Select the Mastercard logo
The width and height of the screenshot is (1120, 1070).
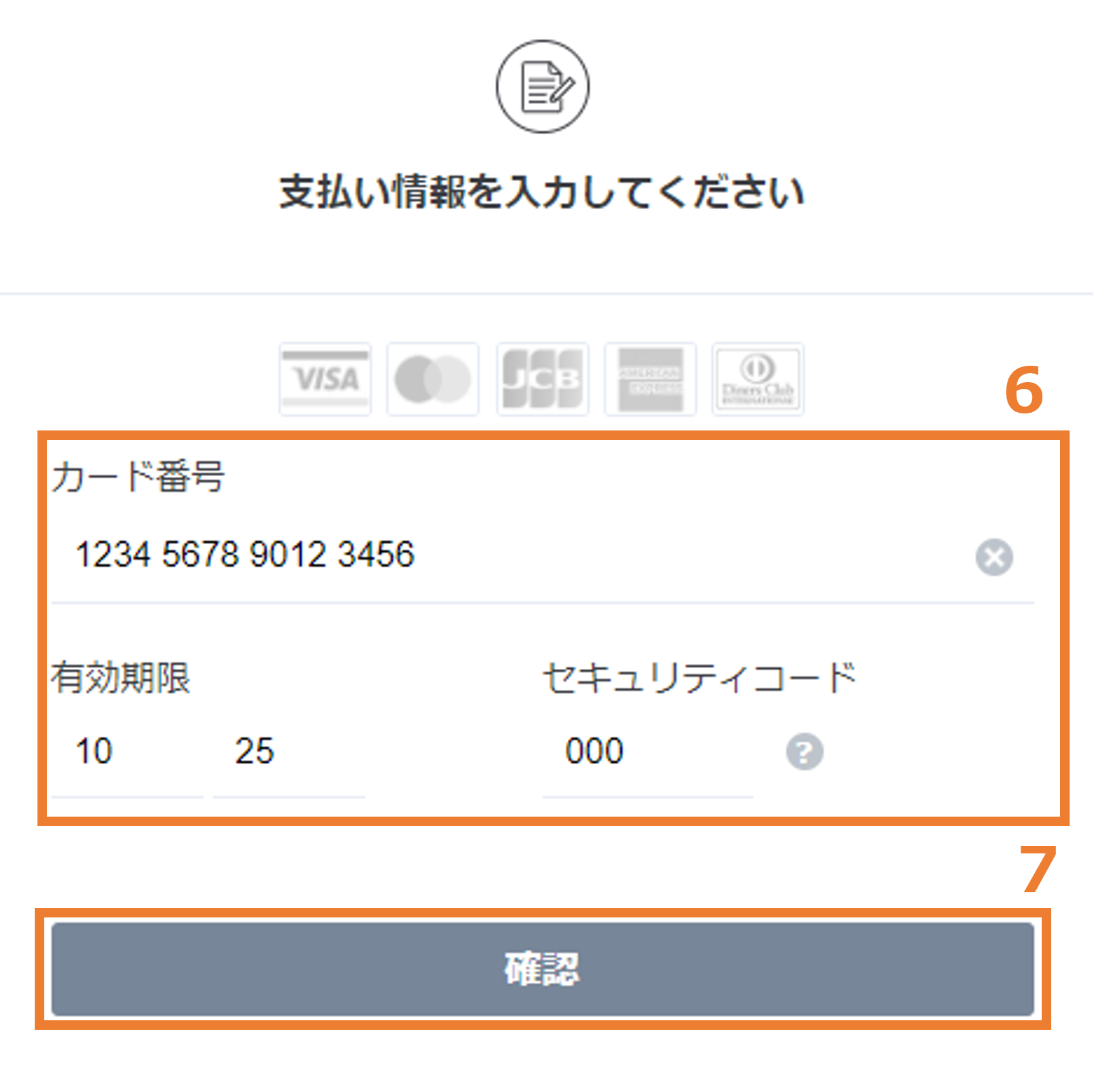pyautogui.click(x=433, y=379)
